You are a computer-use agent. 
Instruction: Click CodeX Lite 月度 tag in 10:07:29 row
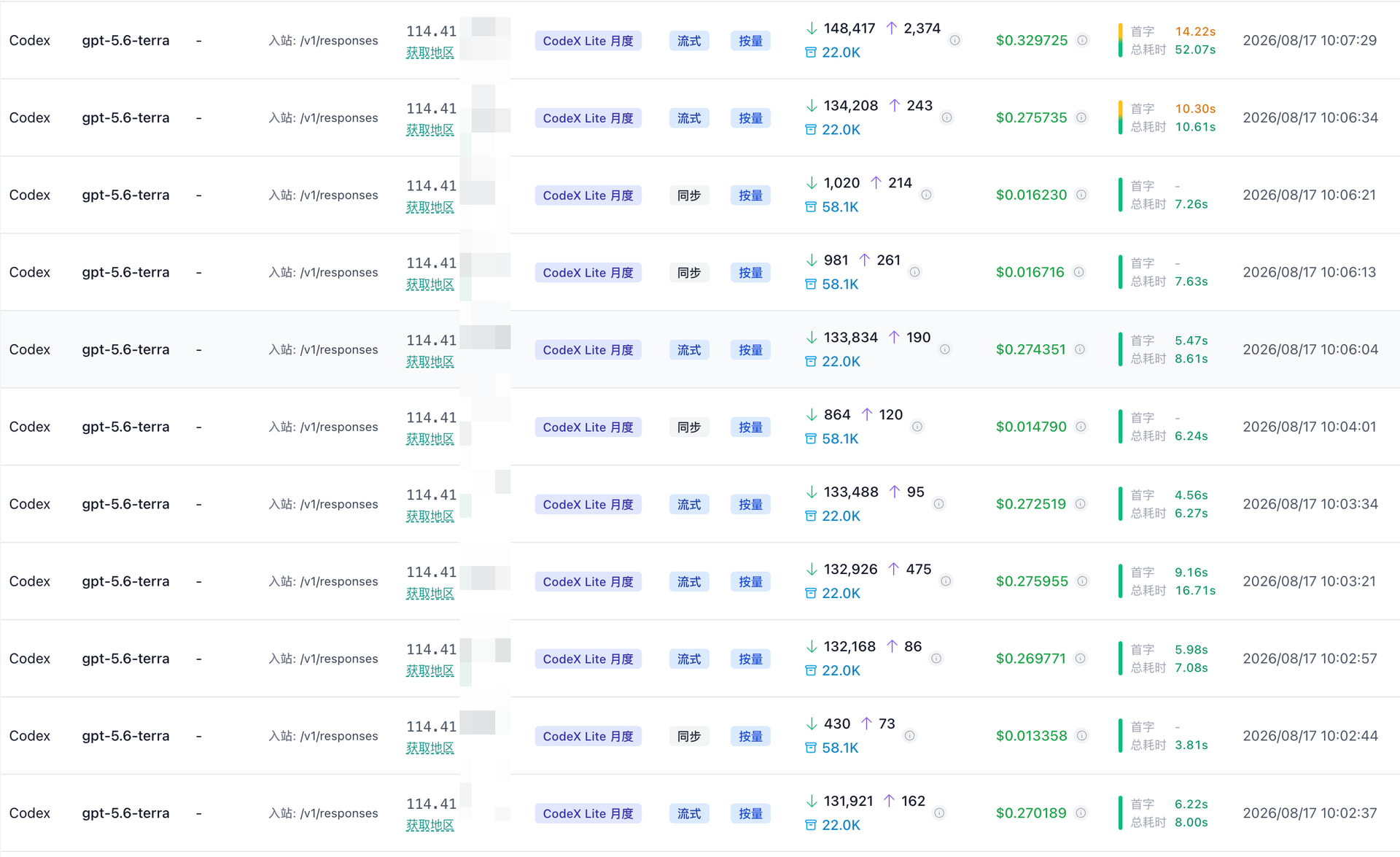pos(588,41)
